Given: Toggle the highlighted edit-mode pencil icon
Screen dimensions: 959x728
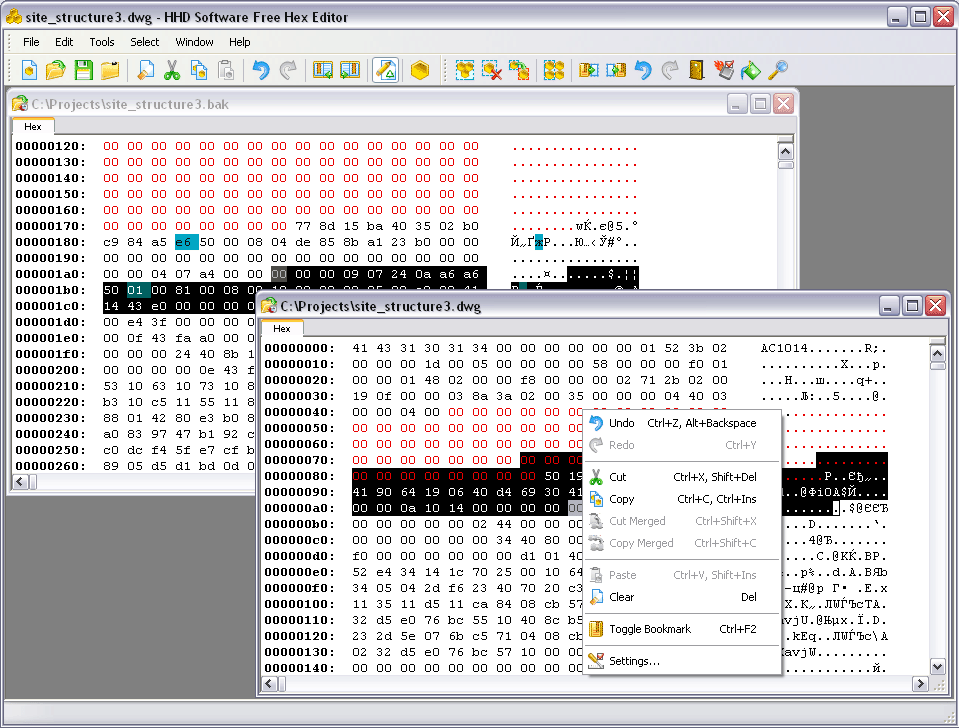Looking at the screenshot, I should pyautogui.click(x=385, y=70).
